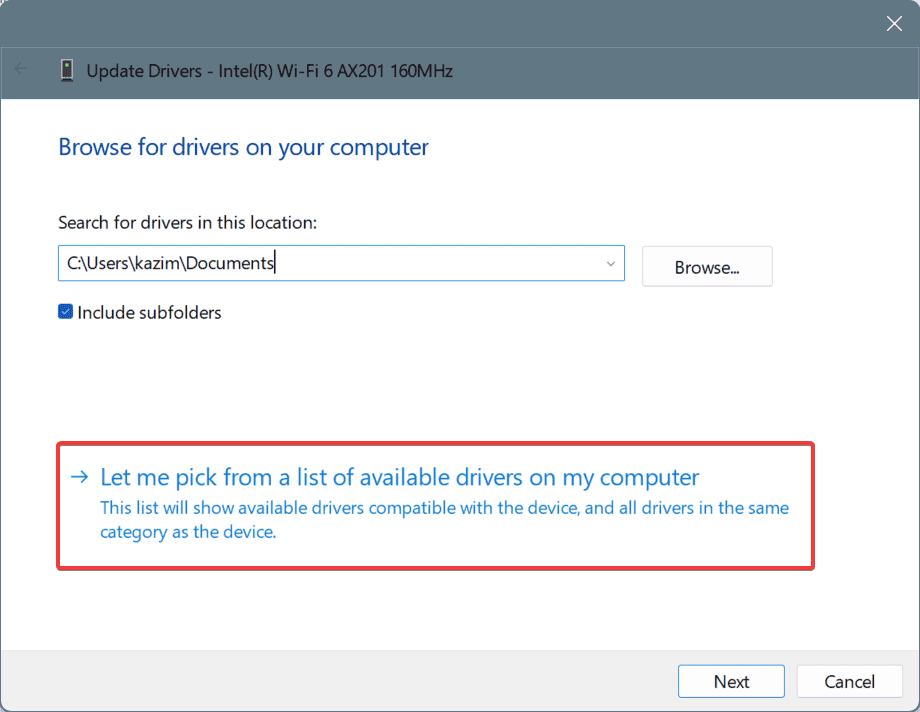Click the arrow icon beside Let me pick
This screenshot has width=920, height=712.
[x=79, y=477]
